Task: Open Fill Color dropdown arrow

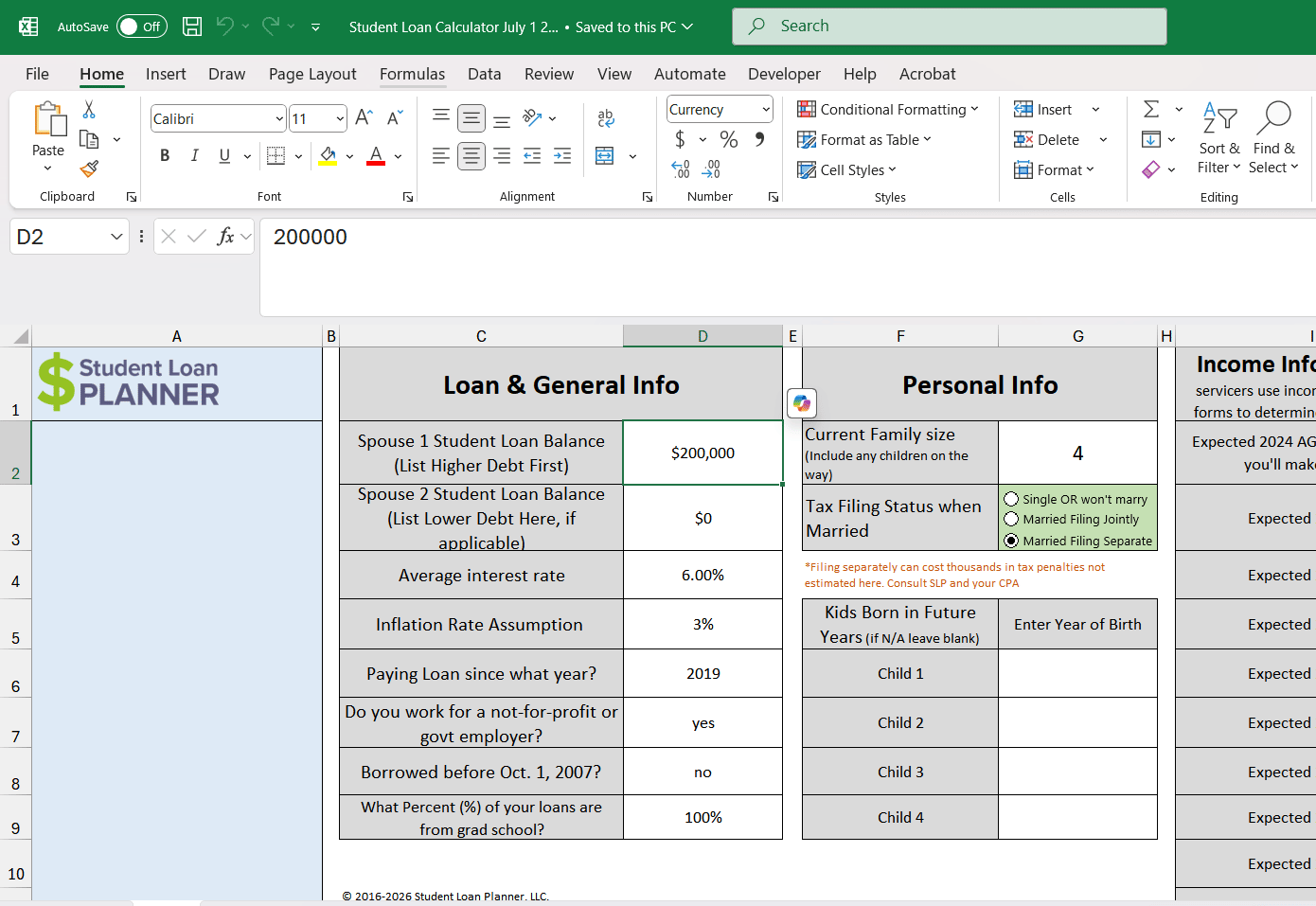Action: click(x=349, y=156)
